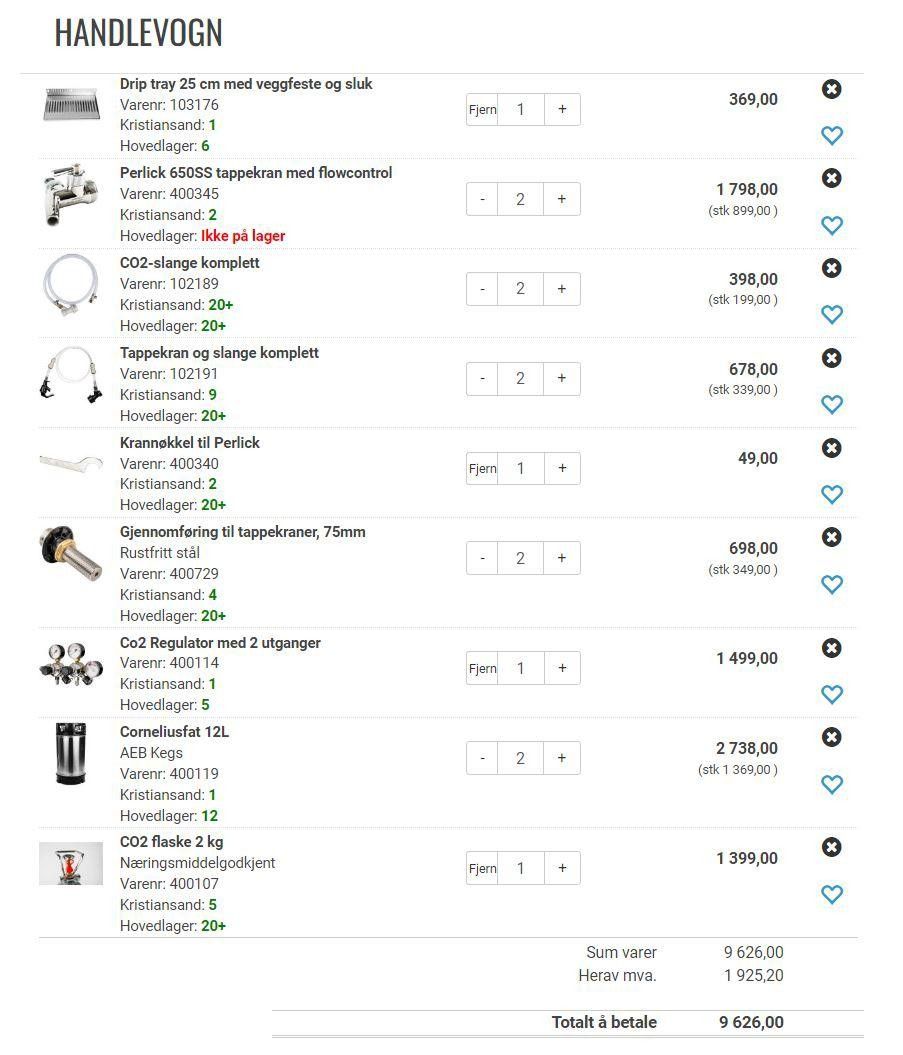Increase Corneliusfat 12L quantity with plus
903x1055 pixels.
(562, 758)
